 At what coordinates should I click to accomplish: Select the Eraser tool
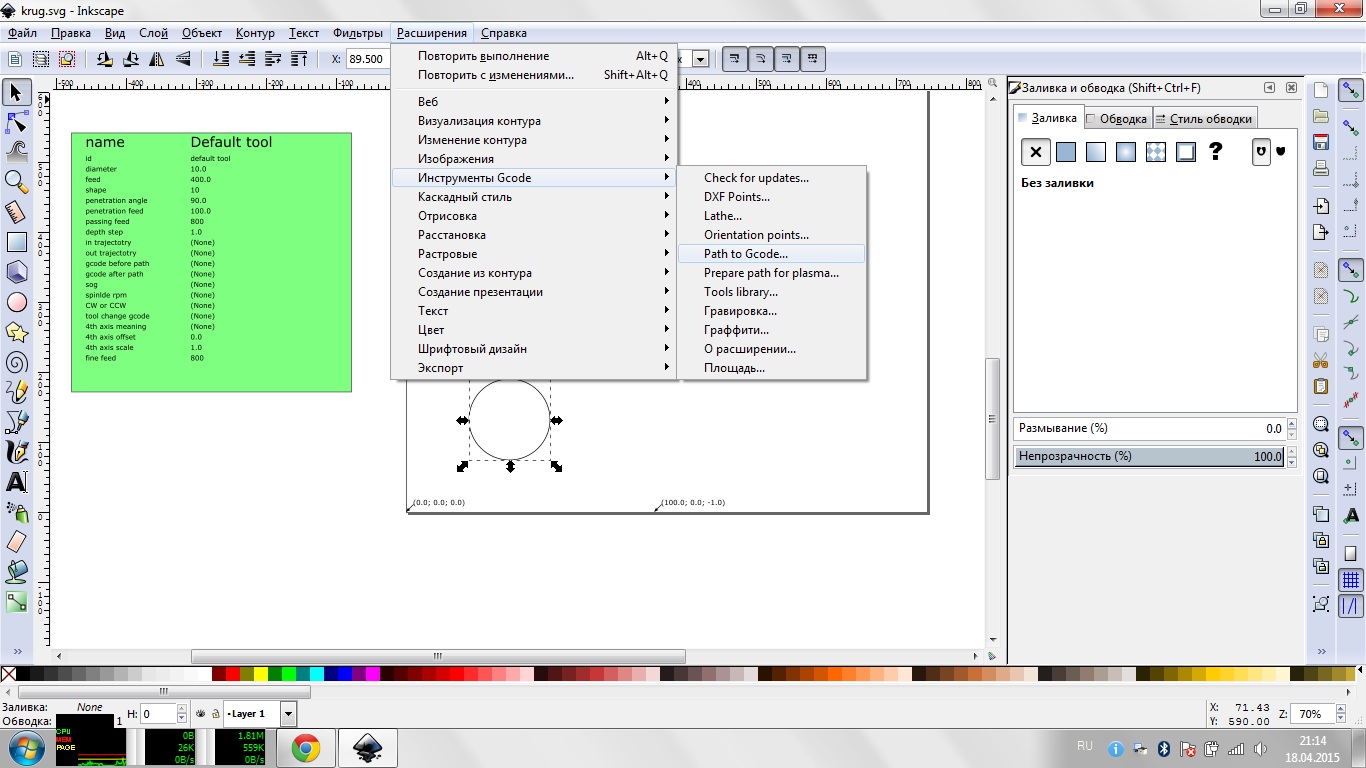(16, 541)
